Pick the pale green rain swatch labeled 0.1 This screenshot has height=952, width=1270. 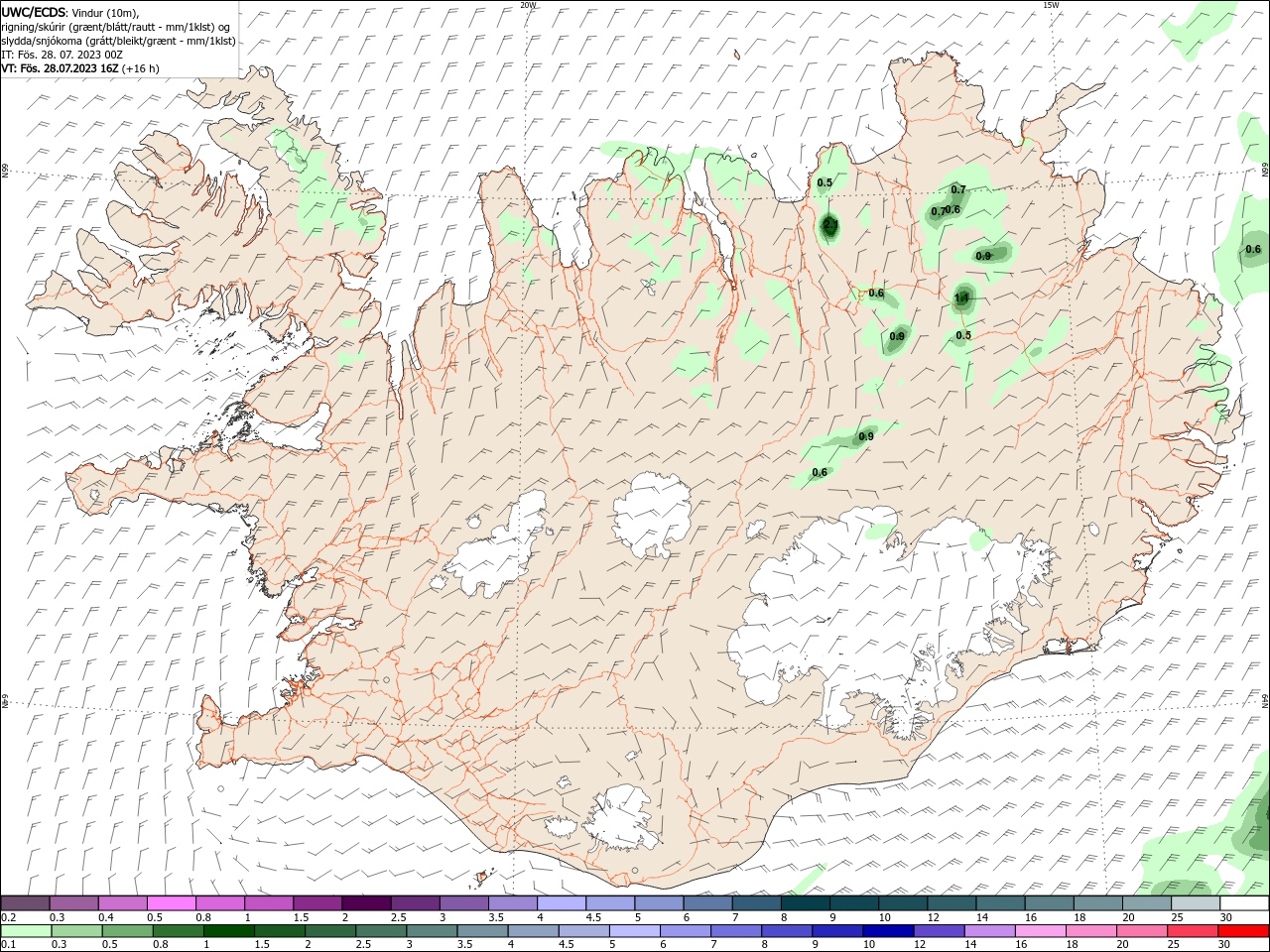coord(25,930)
